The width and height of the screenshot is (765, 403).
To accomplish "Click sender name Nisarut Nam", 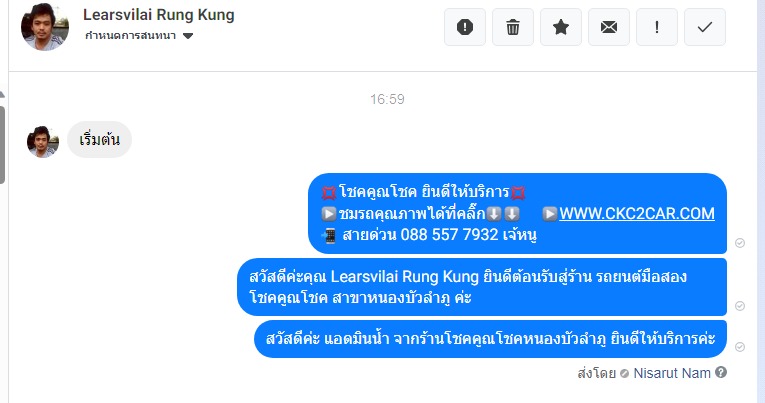I will 671,373.
